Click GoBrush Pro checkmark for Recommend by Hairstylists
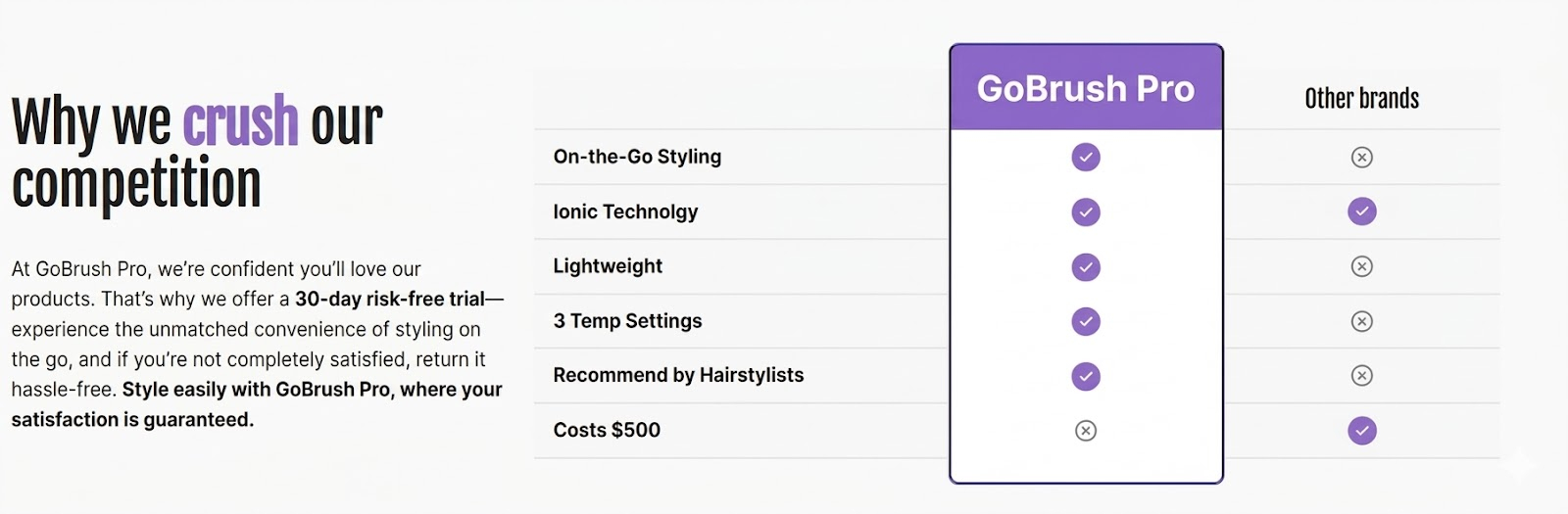This screenshot has height=514, width=1568. (1086, 376)
